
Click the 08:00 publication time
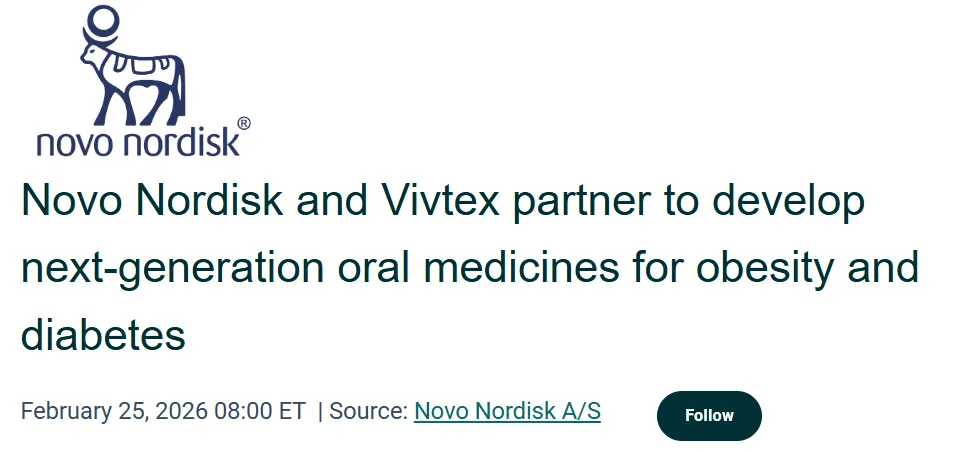[244, 411]
